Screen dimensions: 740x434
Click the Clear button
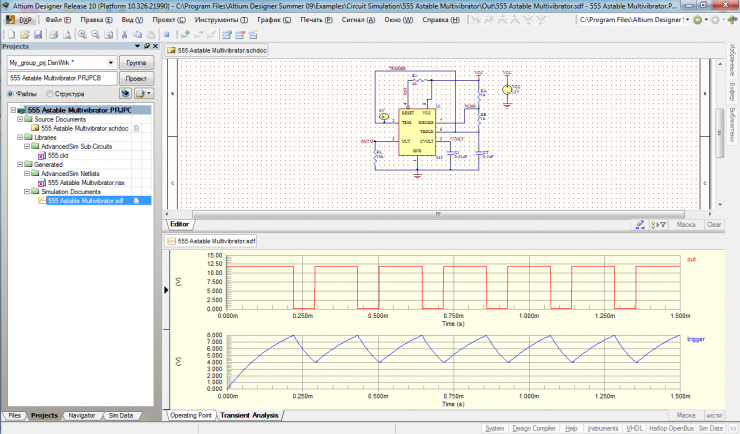click(x=714, y=225)
